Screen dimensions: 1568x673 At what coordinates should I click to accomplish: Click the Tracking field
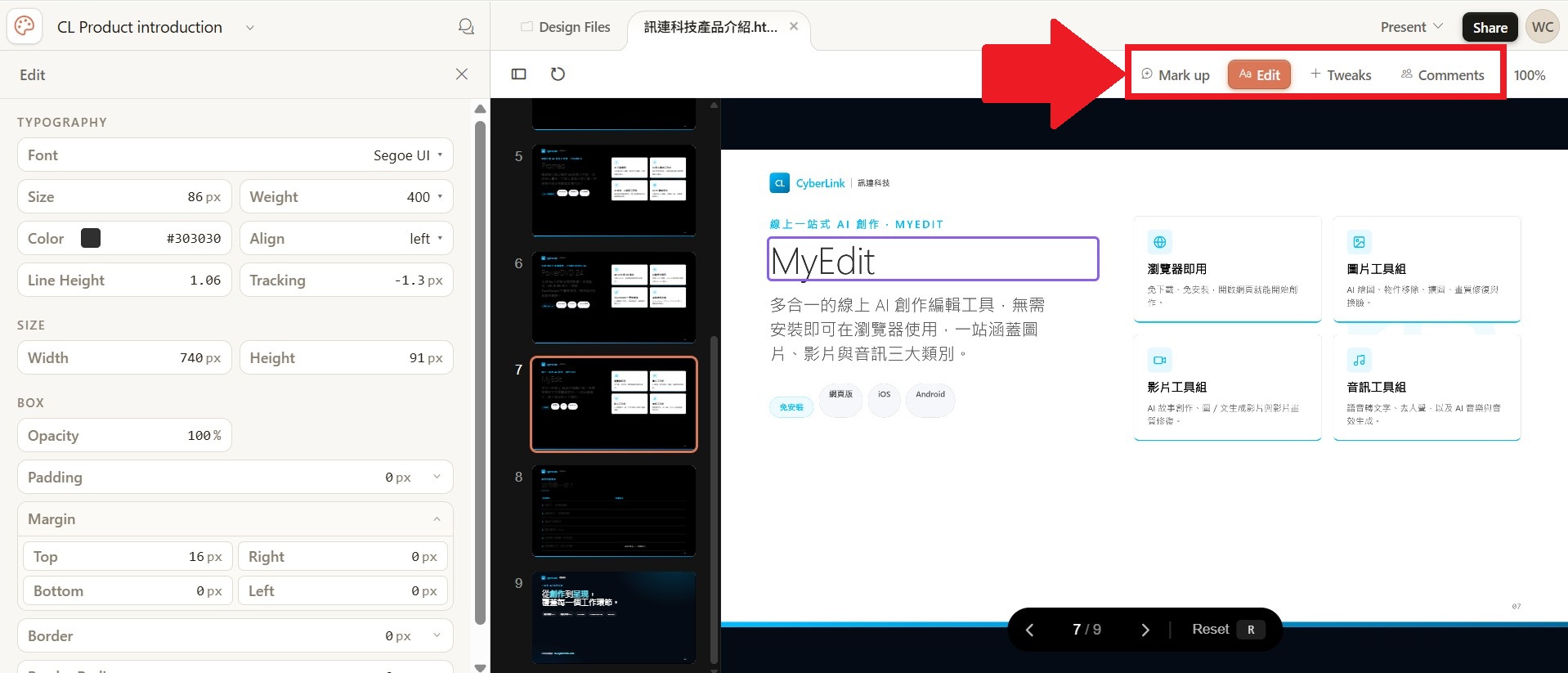pyautogui.click(x=347, y=280)
